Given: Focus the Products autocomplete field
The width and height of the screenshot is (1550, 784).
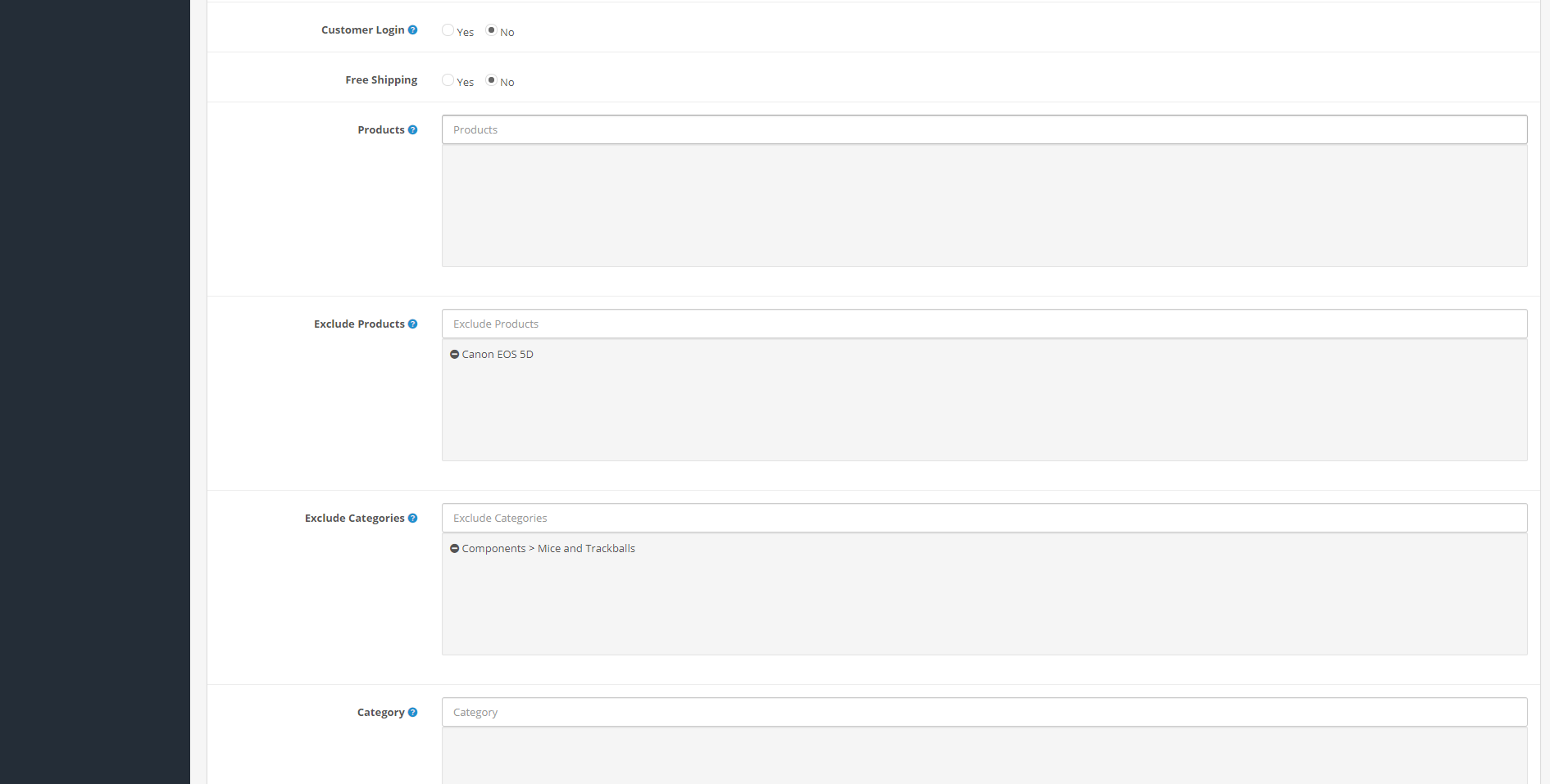Looking at the screenshot, I should [984, 129].
